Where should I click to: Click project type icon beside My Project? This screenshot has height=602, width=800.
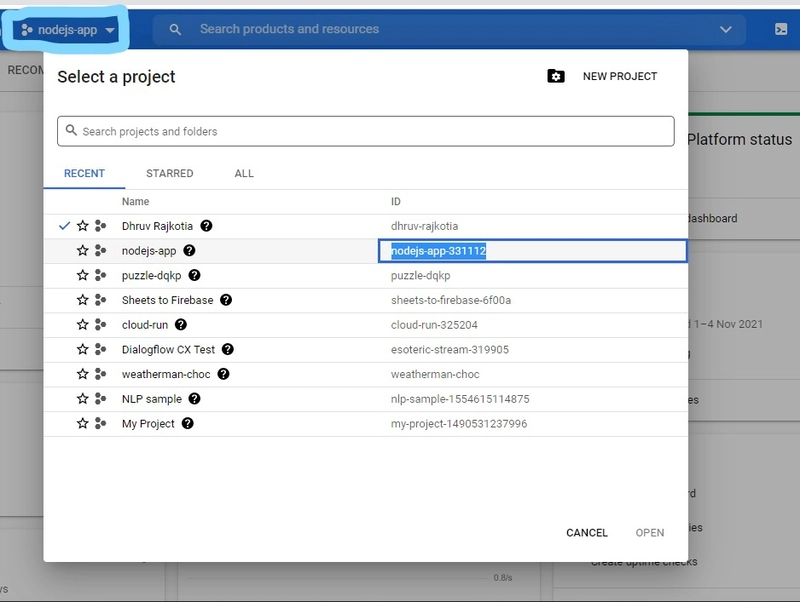point(101,423)
